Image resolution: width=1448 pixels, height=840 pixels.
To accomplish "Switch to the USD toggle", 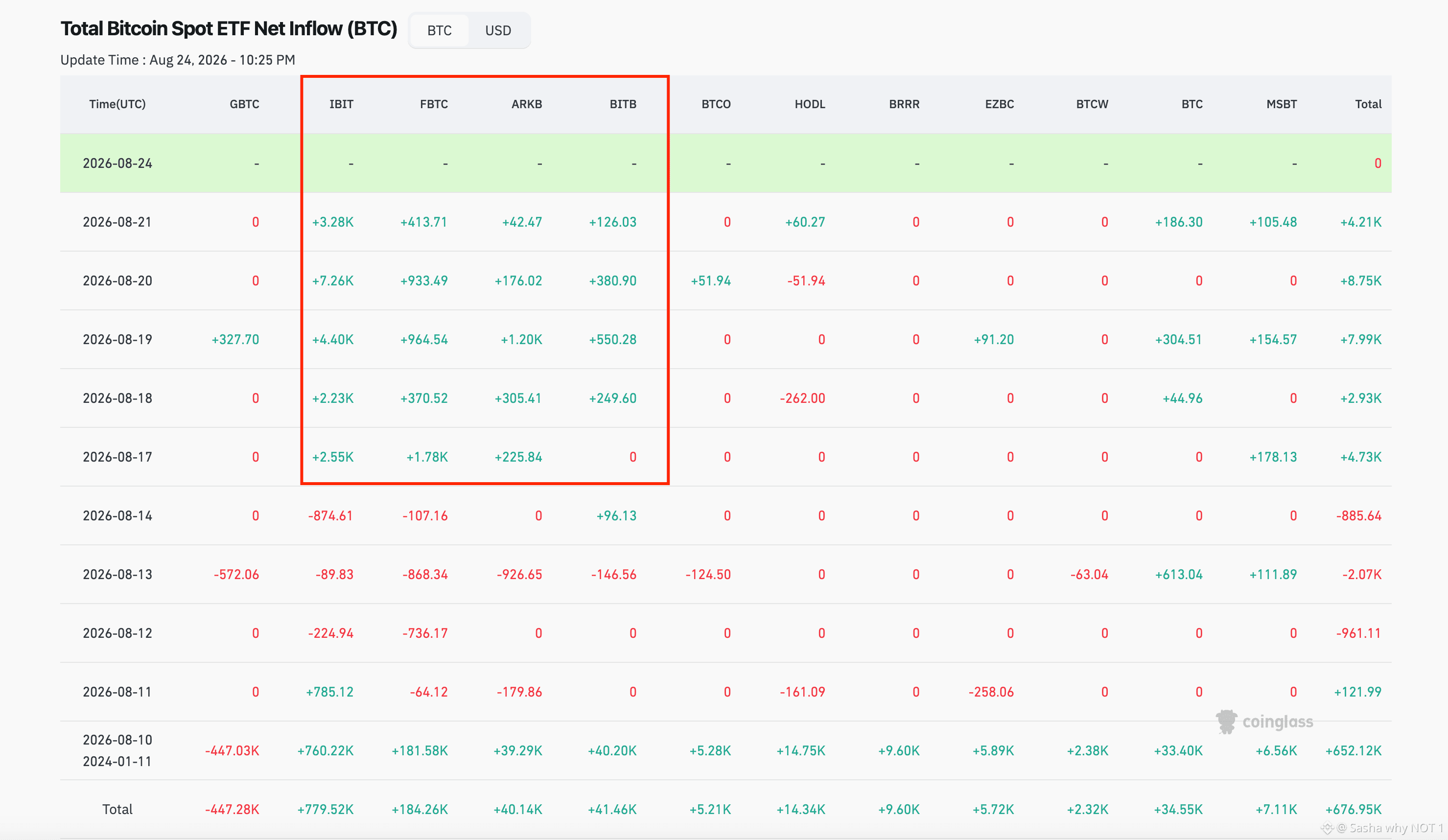I will (498, 30).
